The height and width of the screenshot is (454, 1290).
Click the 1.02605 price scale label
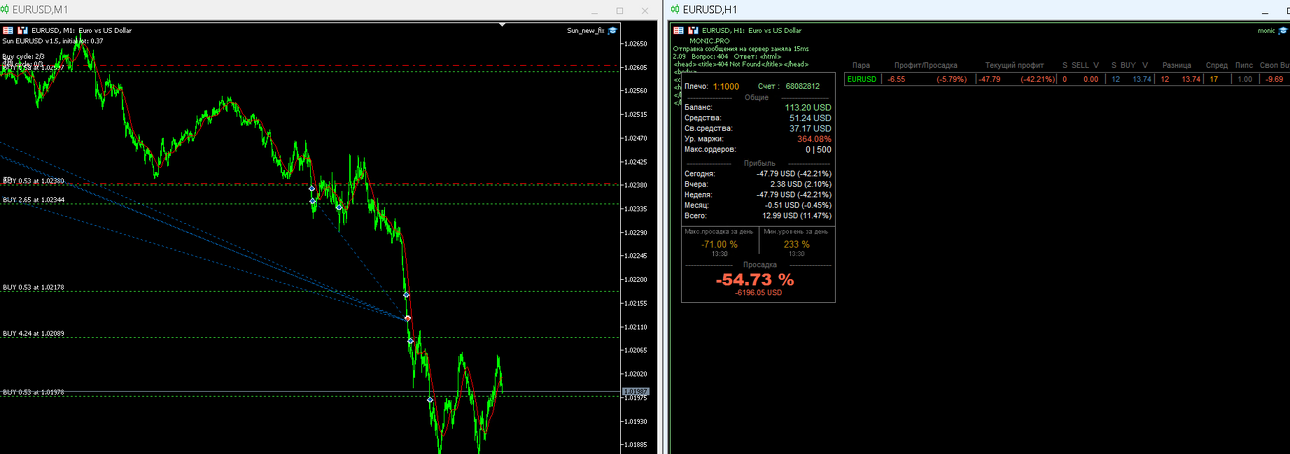(636, 67)
